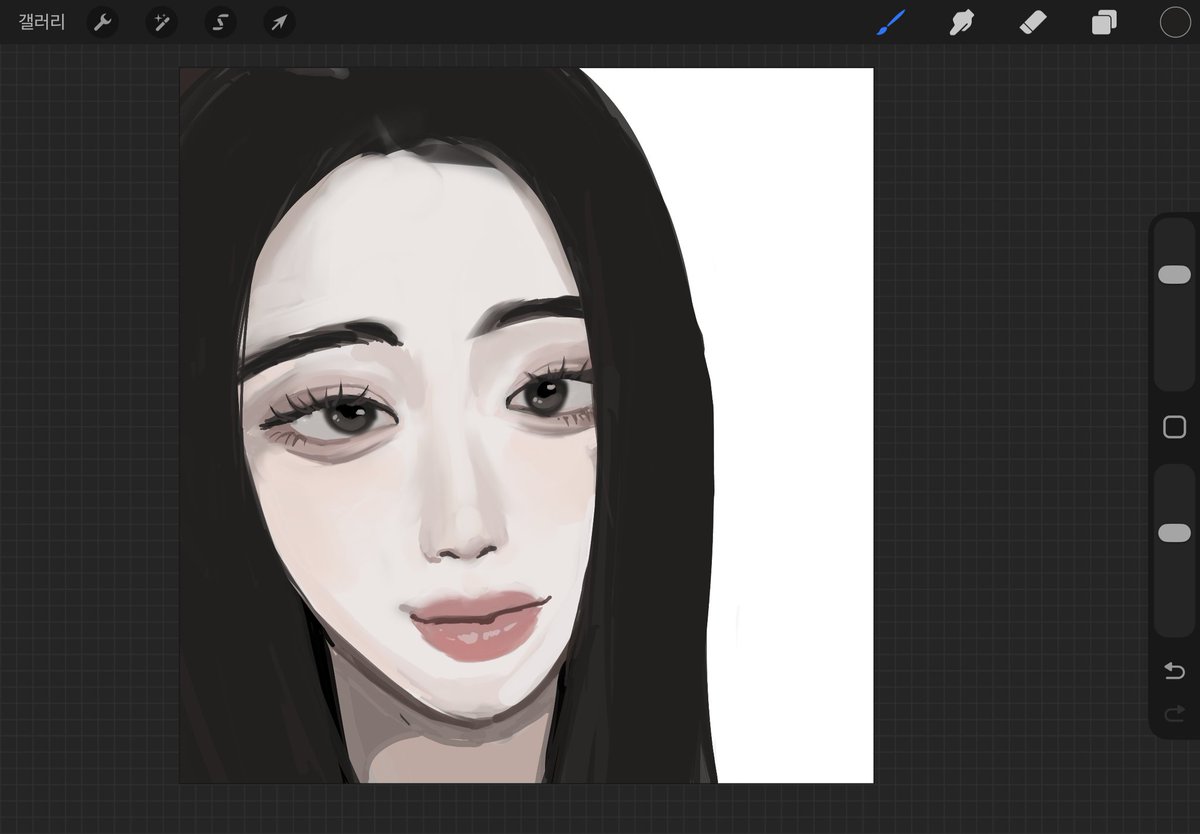1200x834 pixels.
Task: Select the Eraser tool
Action: coord(1033,22)
